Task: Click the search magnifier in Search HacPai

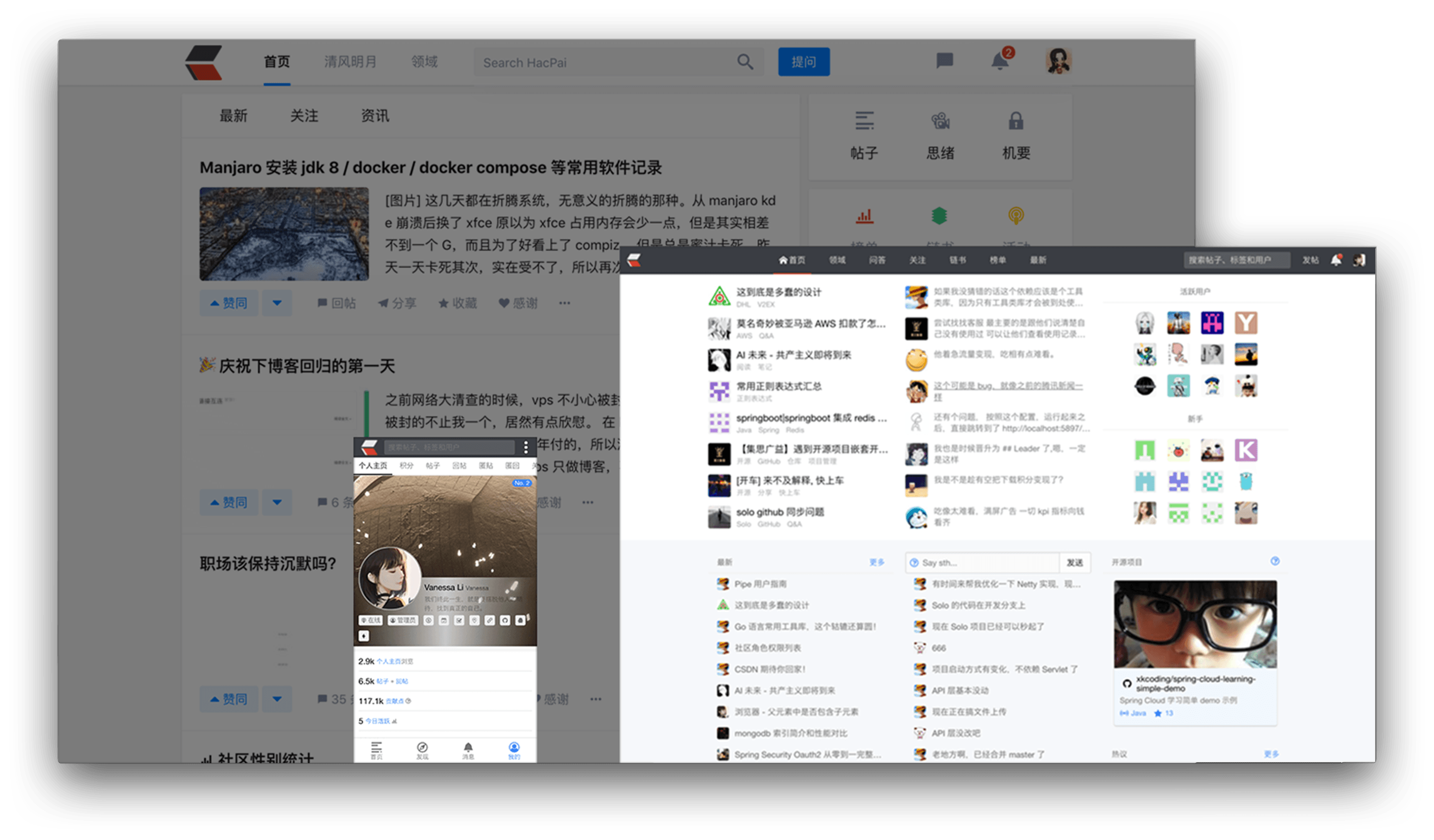Action: tap(745, 61)
